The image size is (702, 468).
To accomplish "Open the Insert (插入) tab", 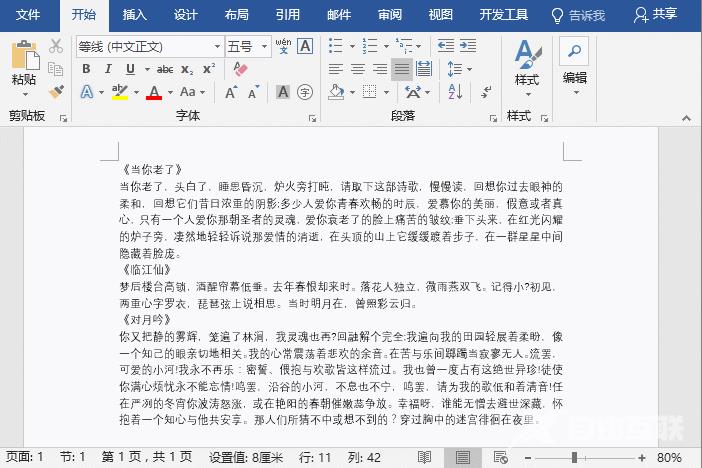I will click(x=134, y=15).
